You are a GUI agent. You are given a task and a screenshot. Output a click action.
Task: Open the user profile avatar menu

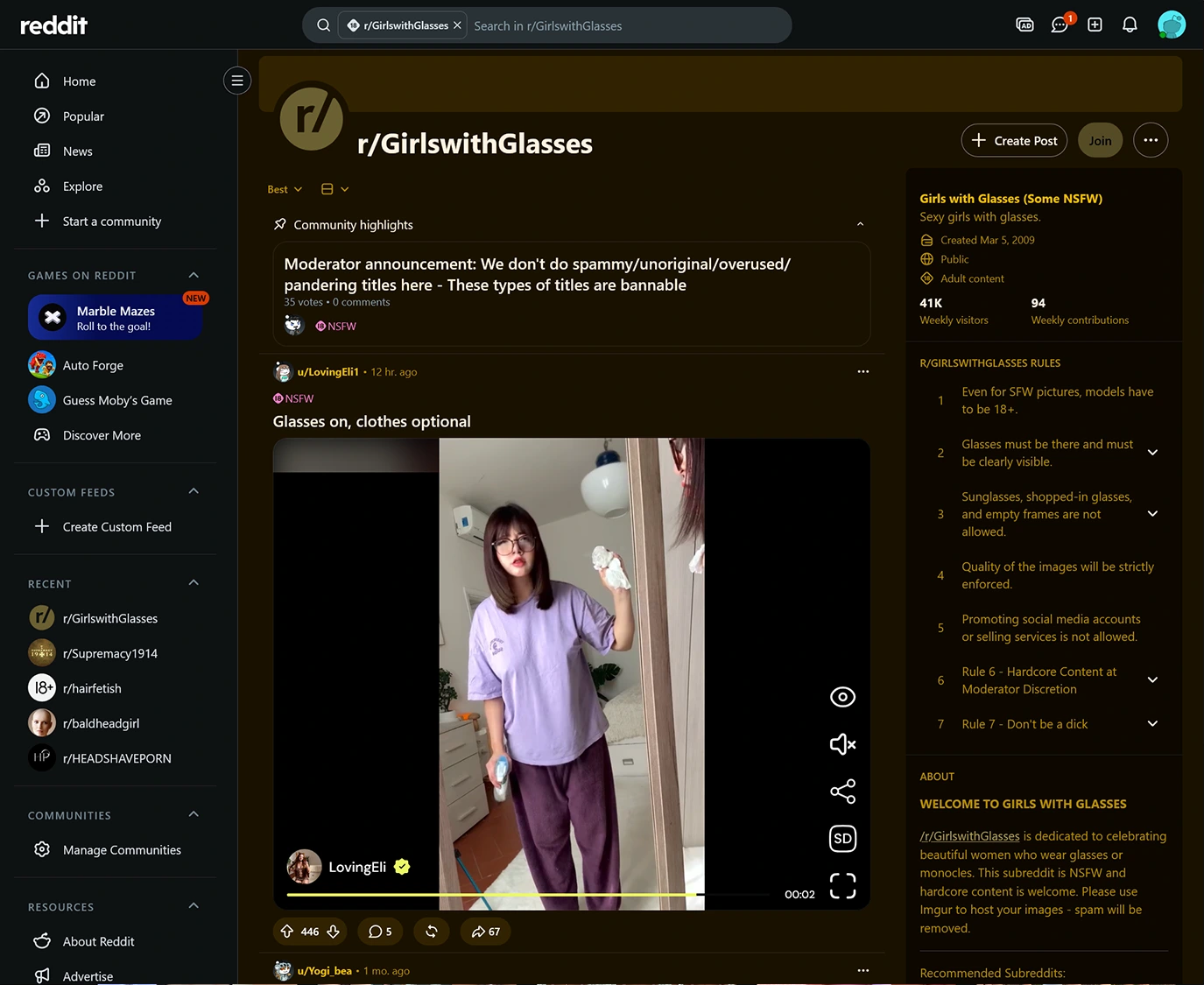coord(1172,25)
